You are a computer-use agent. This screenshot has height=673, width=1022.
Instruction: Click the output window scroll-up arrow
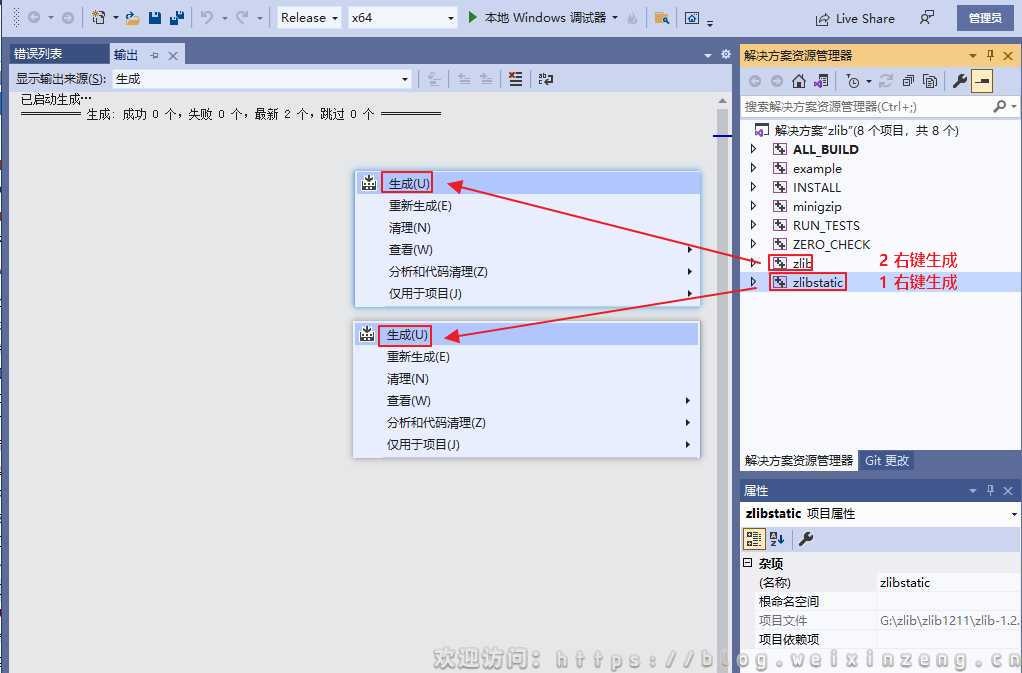click(x=722, y=101)
